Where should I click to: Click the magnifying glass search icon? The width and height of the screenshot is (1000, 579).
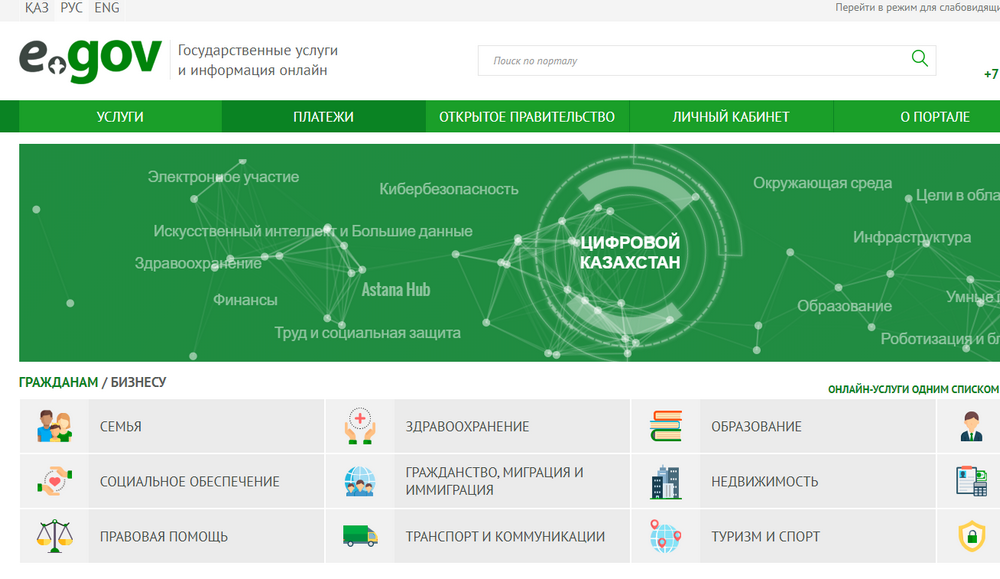[919, 59]
